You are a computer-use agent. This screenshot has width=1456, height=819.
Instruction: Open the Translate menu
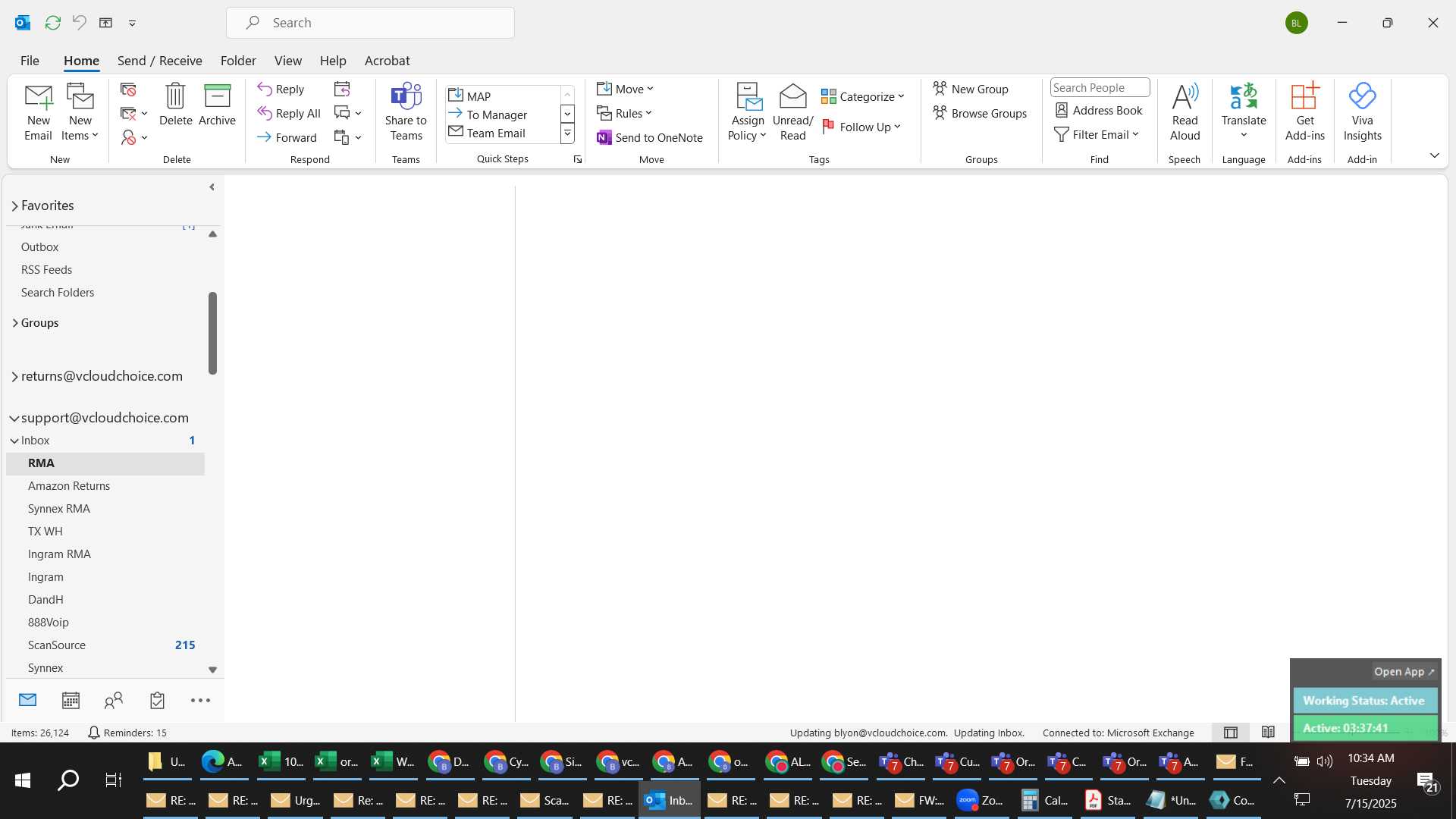(x=1244, y=112)
